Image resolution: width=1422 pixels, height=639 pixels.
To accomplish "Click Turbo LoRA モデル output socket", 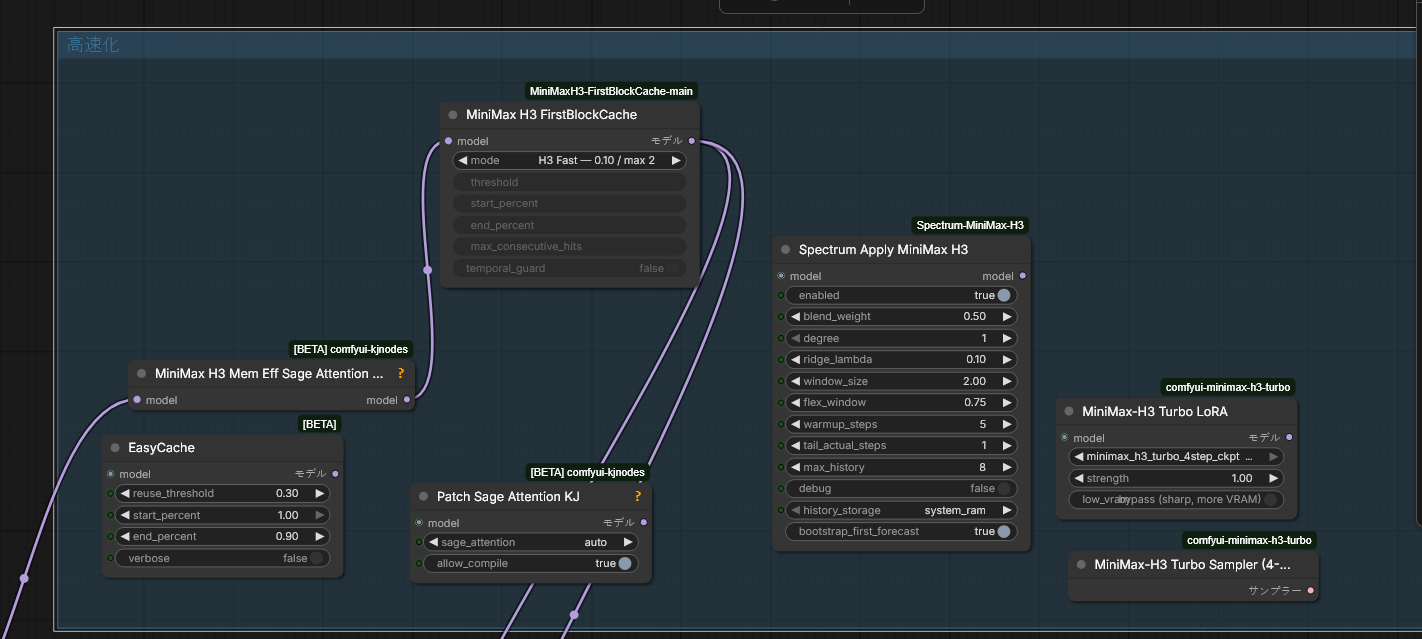I will (1289, 438).
